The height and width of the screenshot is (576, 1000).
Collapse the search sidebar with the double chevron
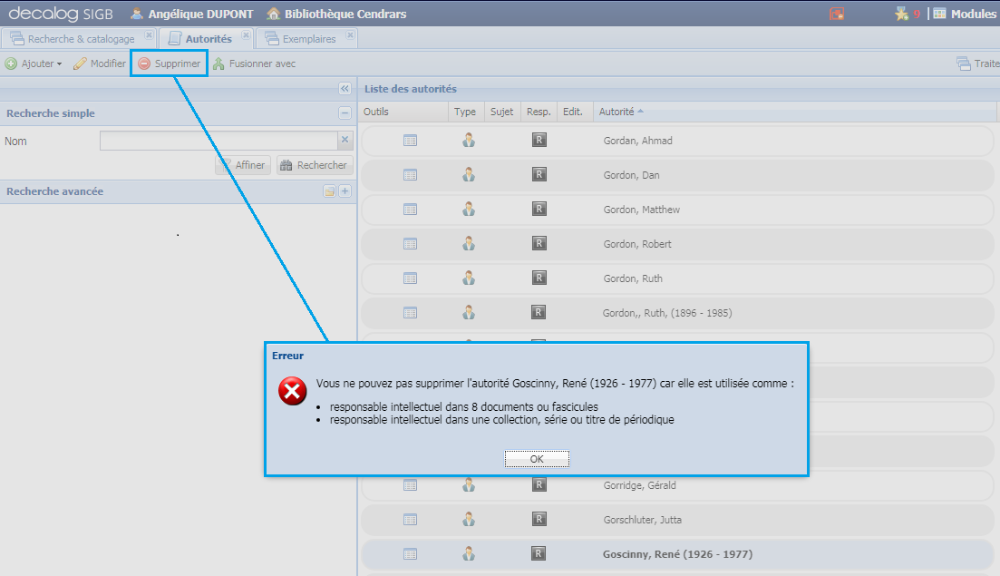coord(346,88)
